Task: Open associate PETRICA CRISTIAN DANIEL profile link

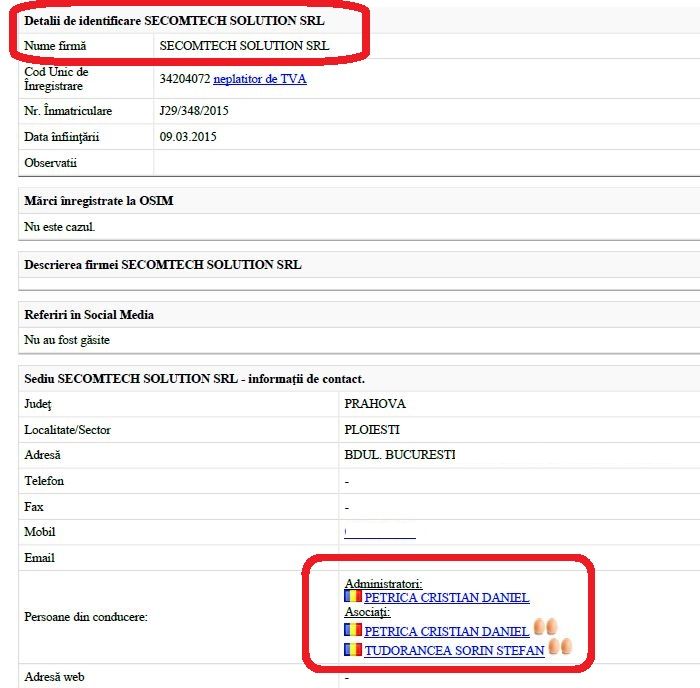Action: (446, 632)
